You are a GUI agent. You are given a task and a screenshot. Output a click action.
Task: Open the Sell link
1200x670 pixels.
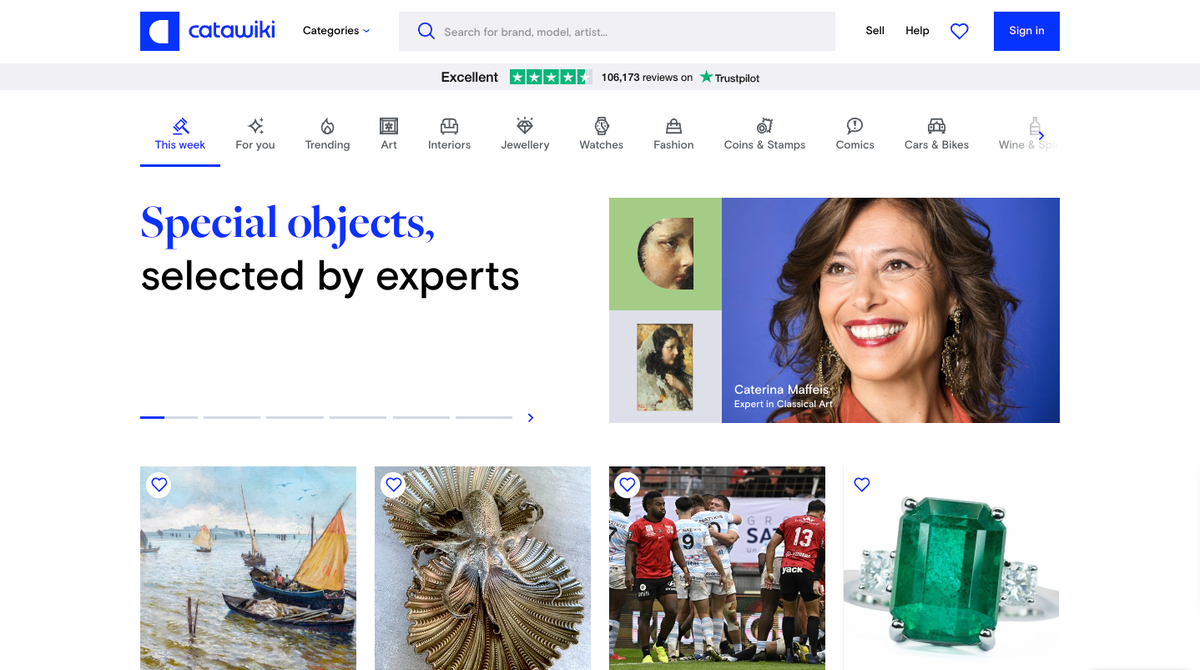coord(875,31)
